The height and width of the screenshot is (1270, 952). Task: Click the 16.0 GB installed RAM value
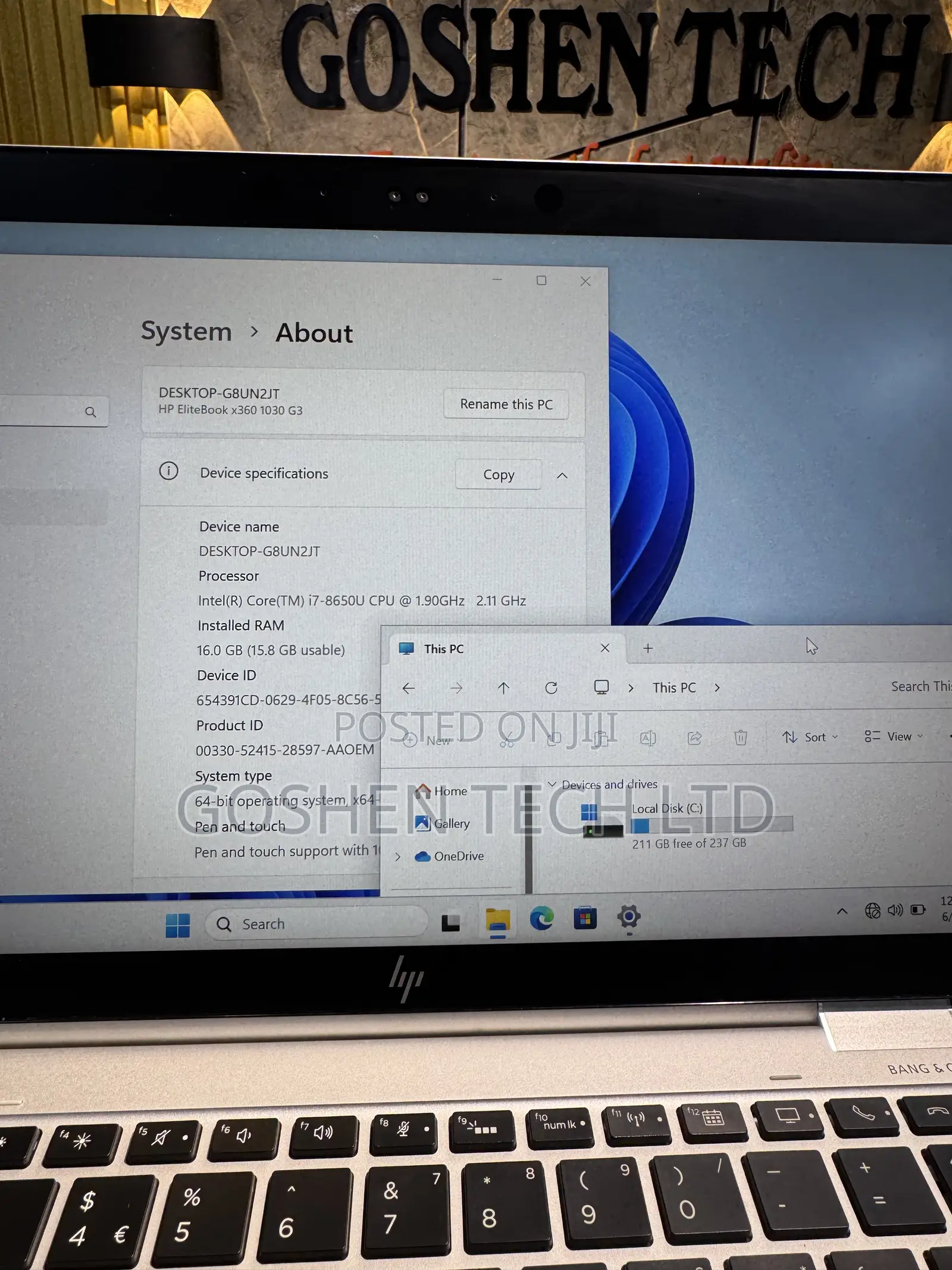coord(271,650)
